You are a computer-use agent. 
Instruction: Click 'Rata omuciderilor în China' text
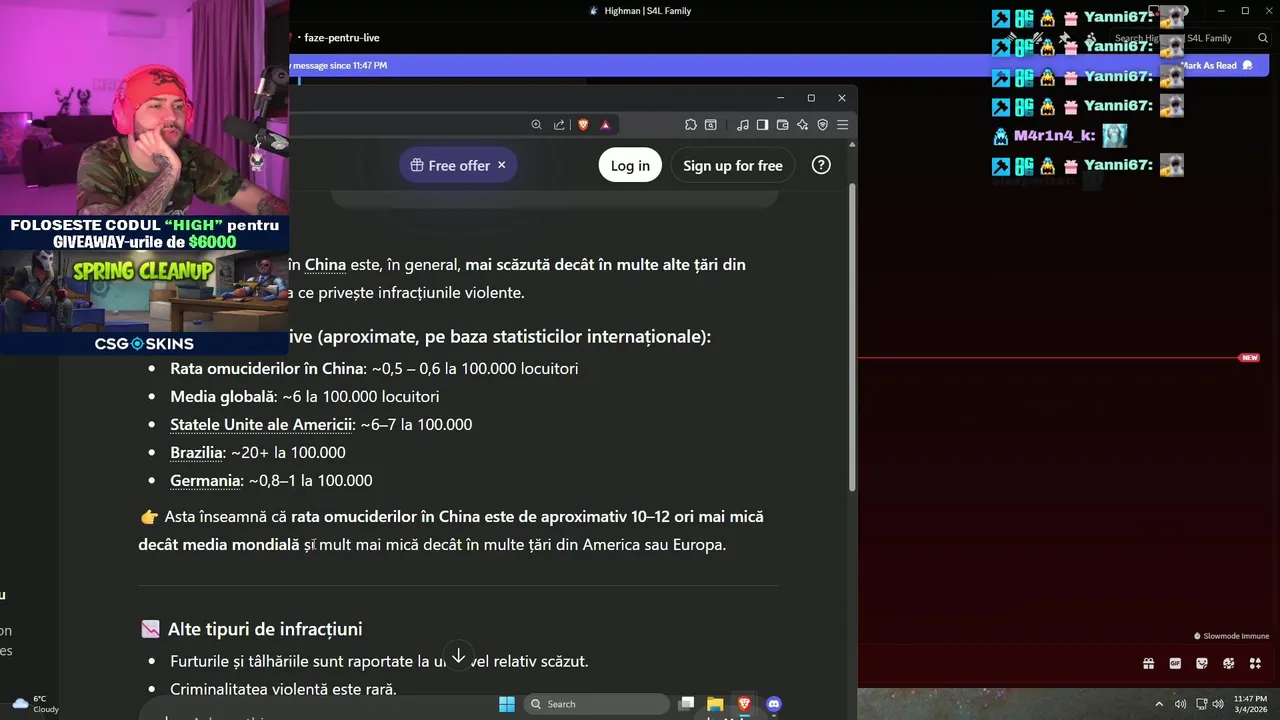click(x=267, y=368)
